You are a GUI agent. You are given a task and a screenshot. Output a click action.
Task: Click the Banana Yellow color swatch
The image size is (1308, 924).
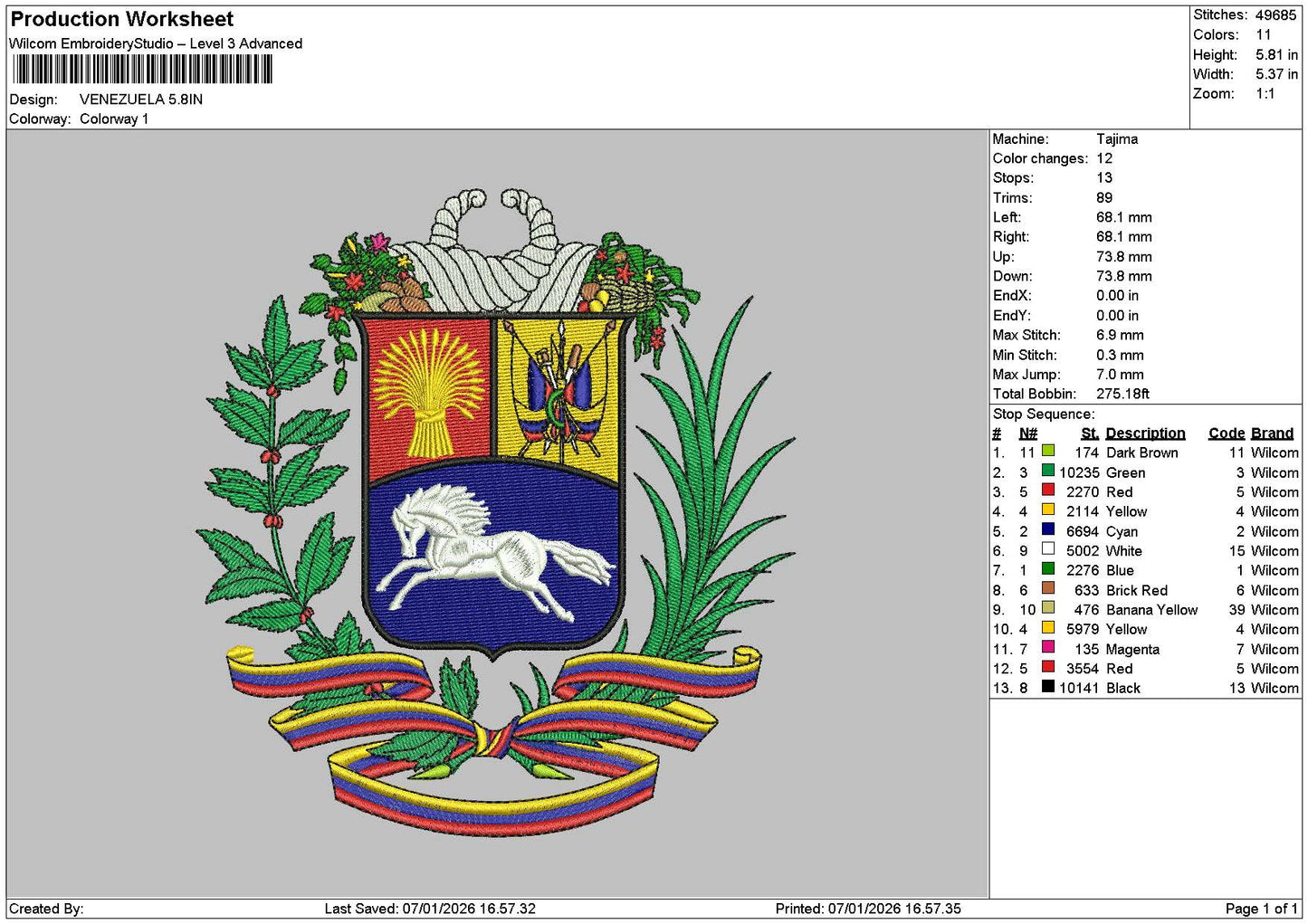[x=1048, y=607]
